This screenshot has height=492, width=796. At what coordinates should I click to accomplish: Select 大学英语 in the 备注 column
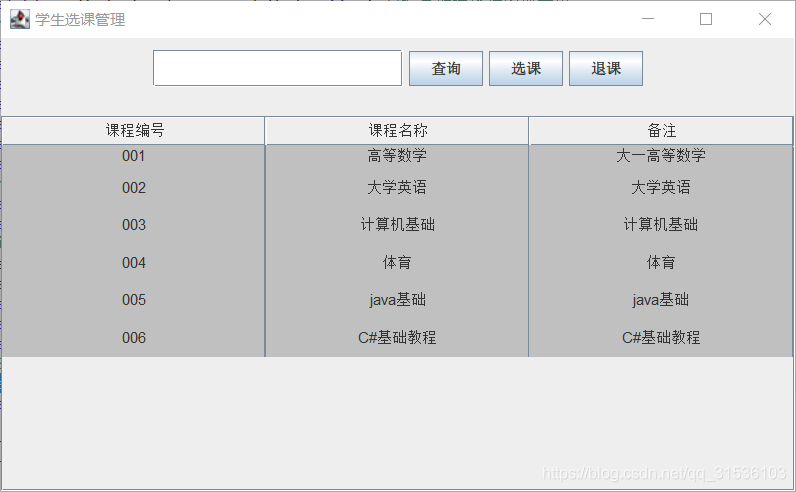point(661,188)
